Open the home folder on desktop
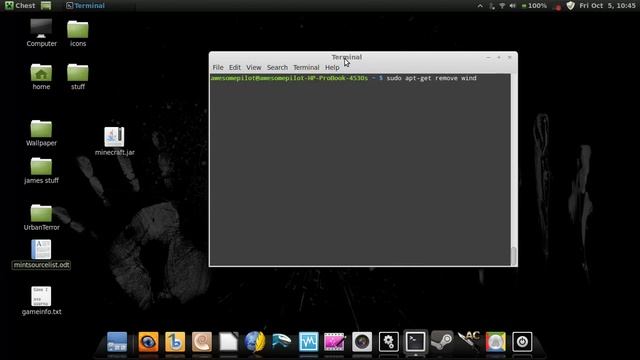640x360 pixels. point(41,76)
